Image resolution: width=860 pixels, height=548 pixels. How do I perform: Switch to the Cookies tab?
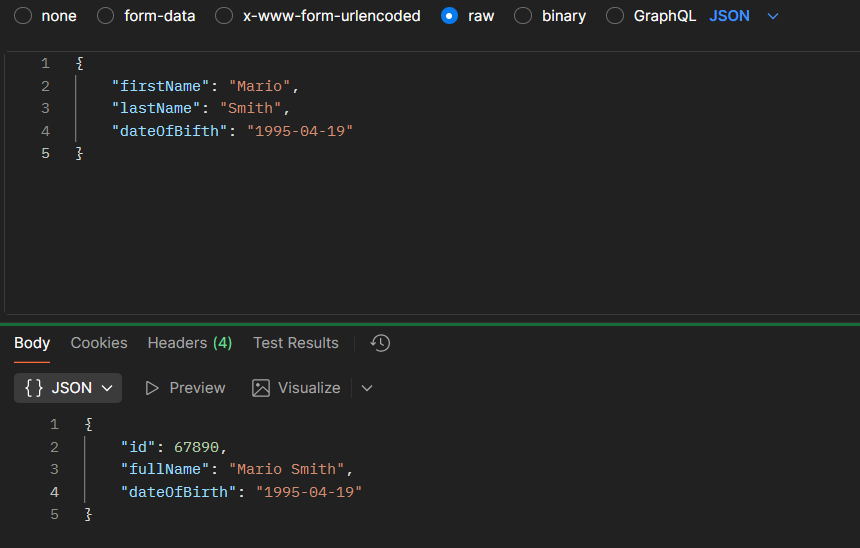[x=99, y=343]
